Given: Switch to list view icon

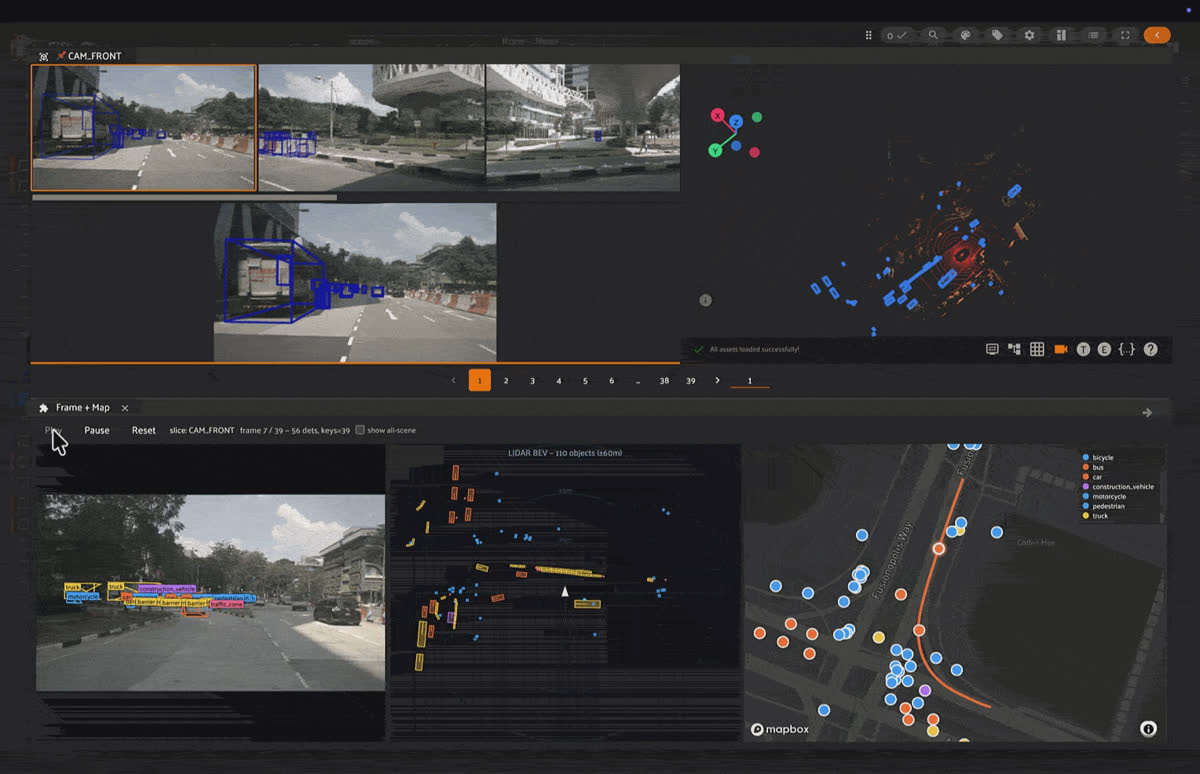Looking at the screenshot, I should (x=1093, y=35).
